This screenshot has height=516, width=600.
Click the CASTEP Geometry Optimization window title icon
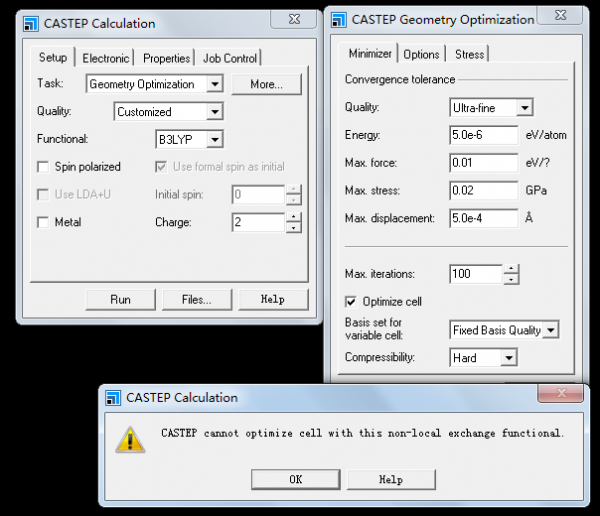[x=339, y=20]
